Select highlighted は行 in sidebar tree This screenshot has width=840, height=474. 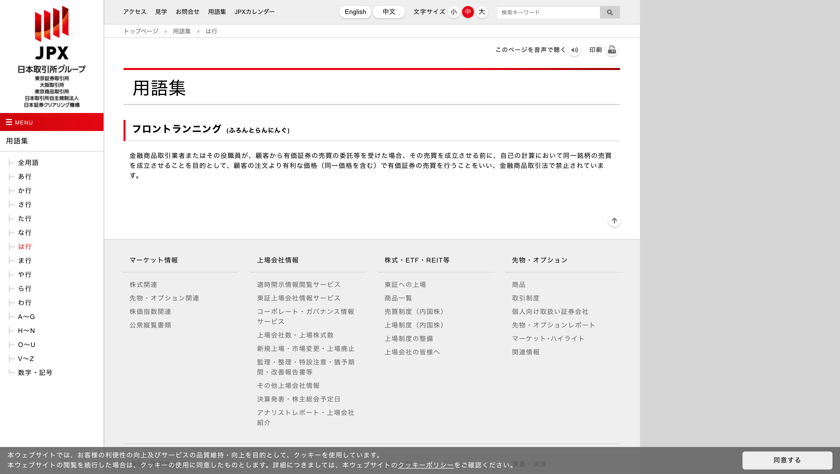coord(25,246)
